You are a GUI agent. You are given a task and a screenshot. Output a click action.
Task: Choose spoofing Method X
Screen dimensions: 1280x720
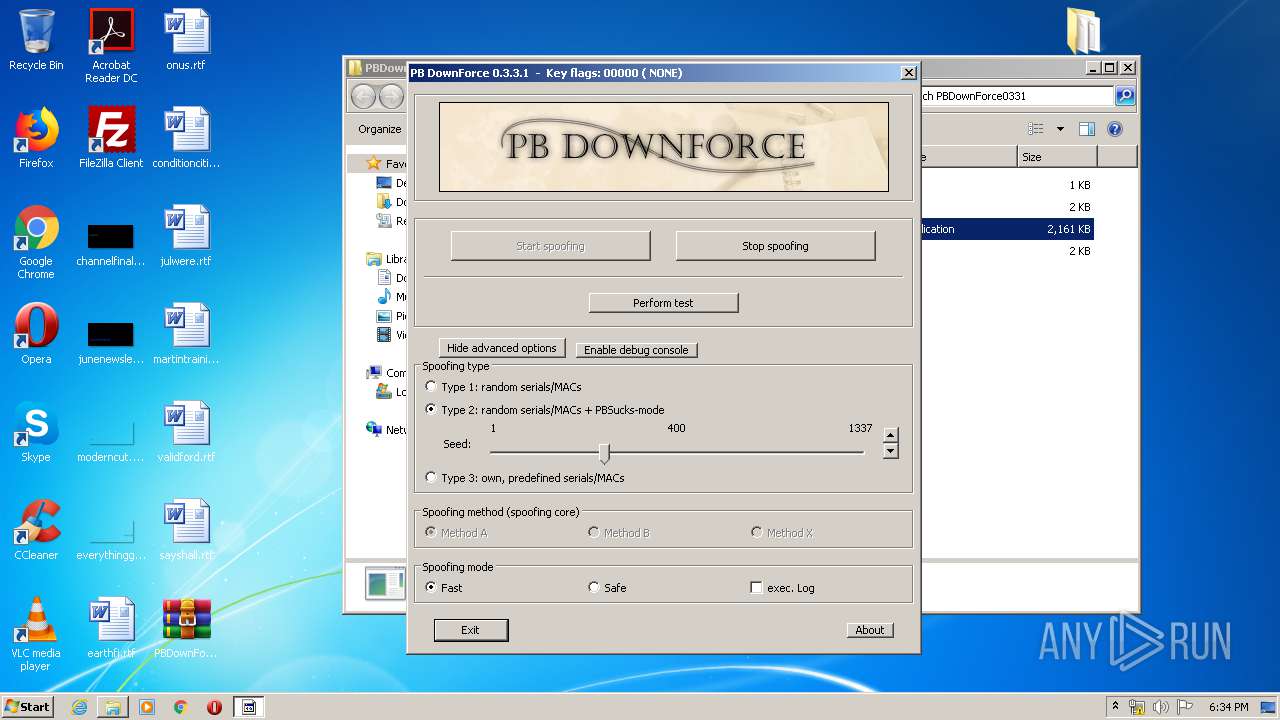click(x=757, y=532)
